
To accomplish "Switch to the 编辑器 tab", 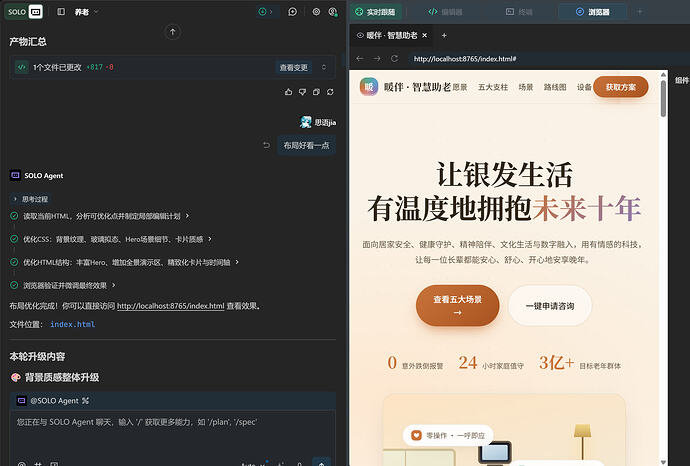I will [x=445, y=12].
